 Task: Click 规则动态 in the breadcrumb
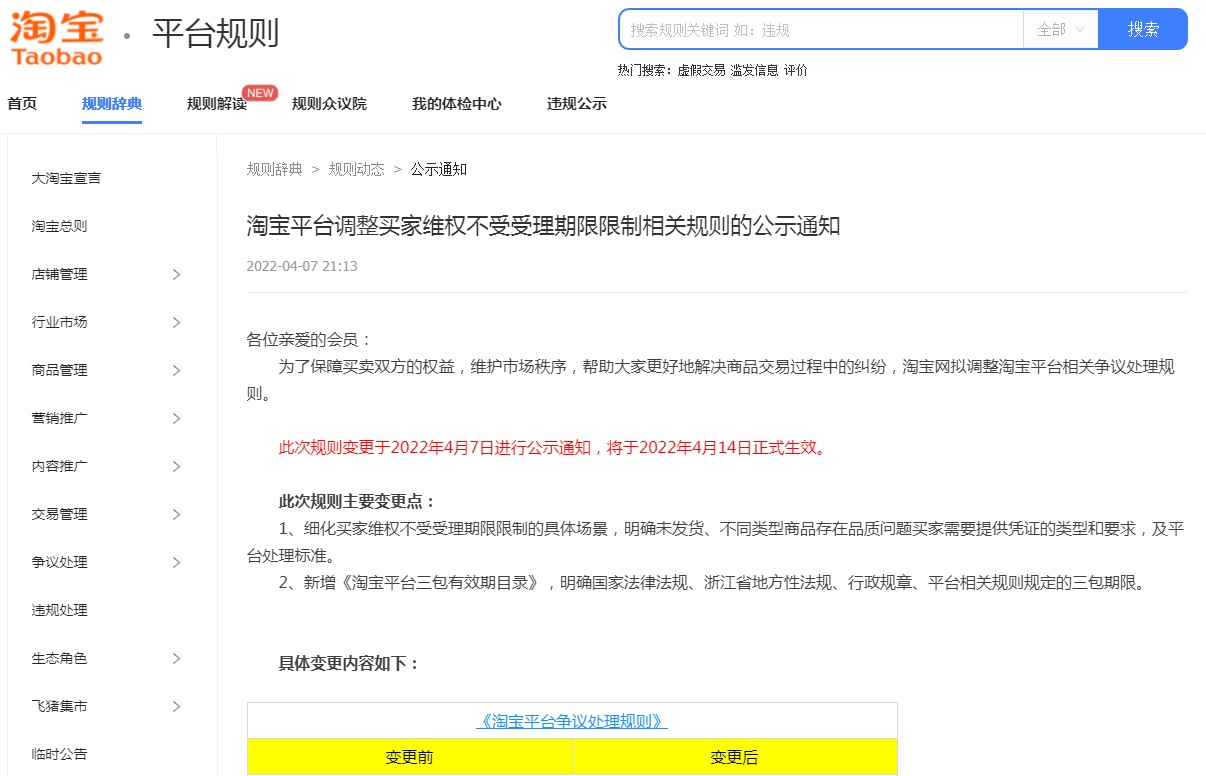pos(357,169)
